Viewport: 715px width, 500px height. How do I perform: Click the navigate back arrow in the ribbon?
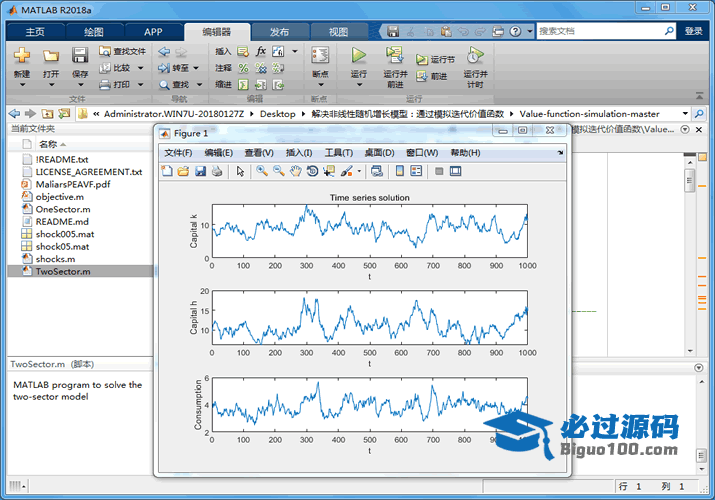pyautogui.click(x=164, y=52)
